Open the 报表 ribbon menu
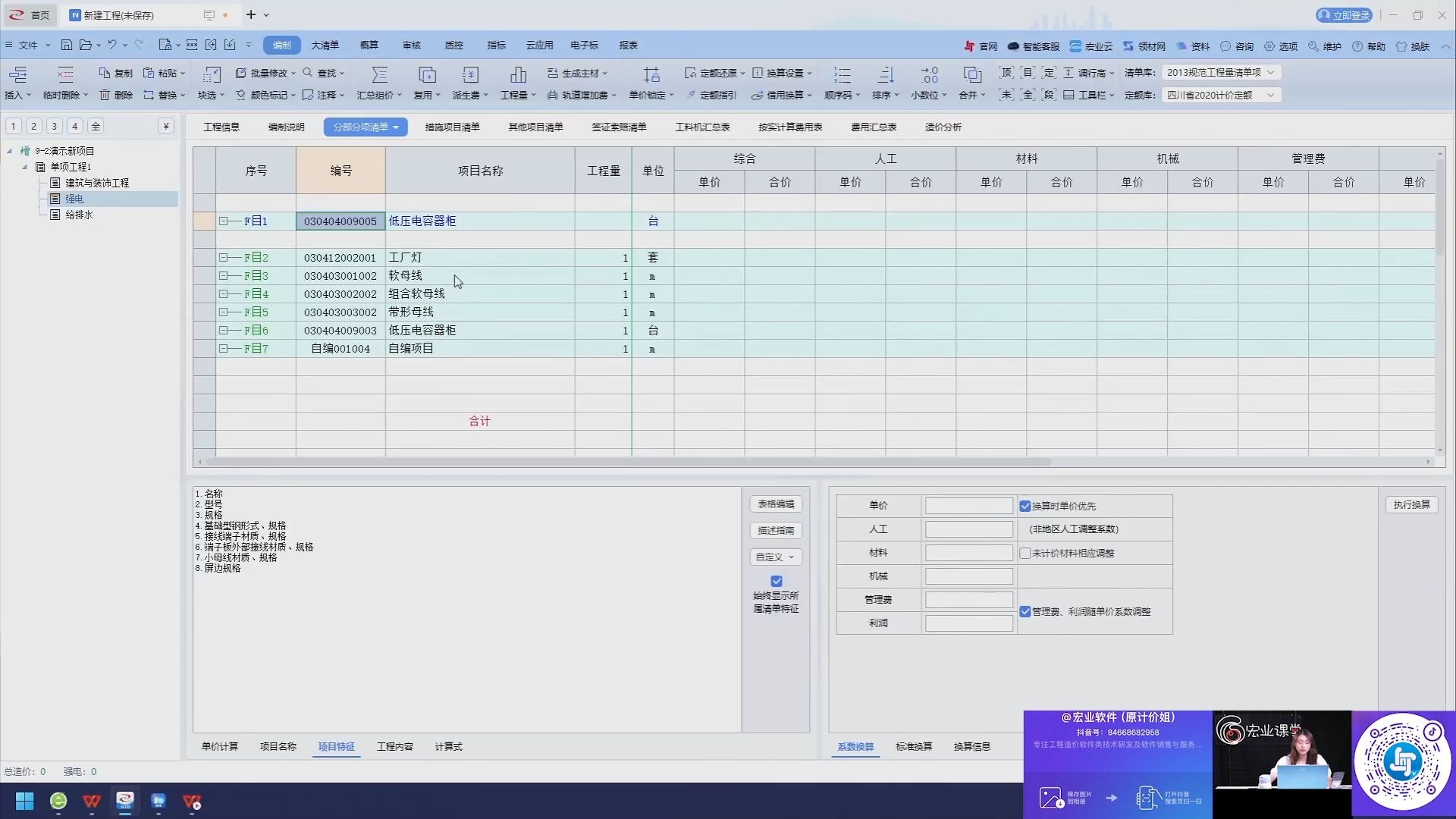Viewport: 1456px width, 819px height. point(627,45)
